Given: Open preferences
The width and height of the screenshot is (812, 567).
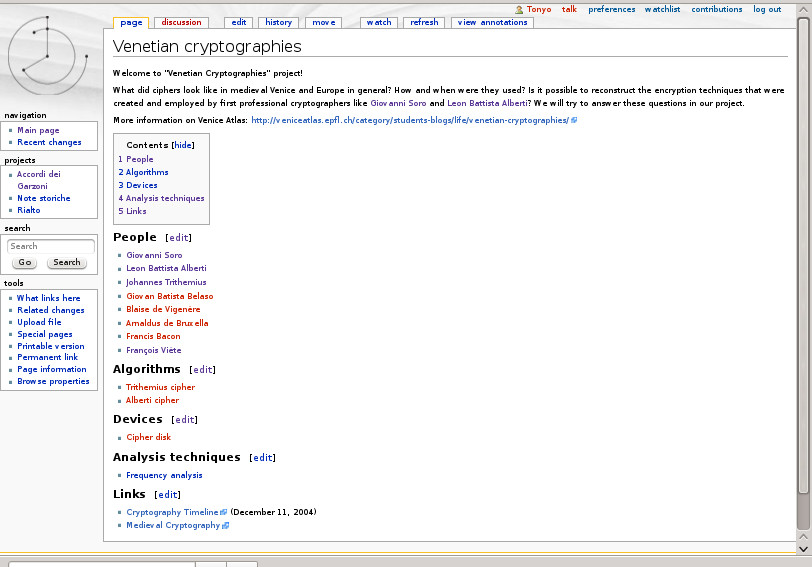Looking at the screenshot, I should 612,9.
